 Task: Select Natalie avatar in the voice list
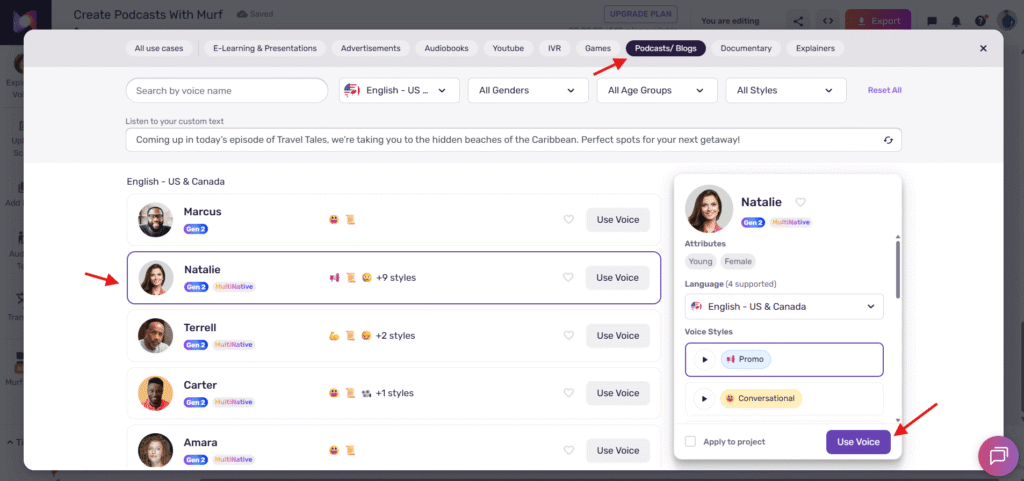(156, 278)
